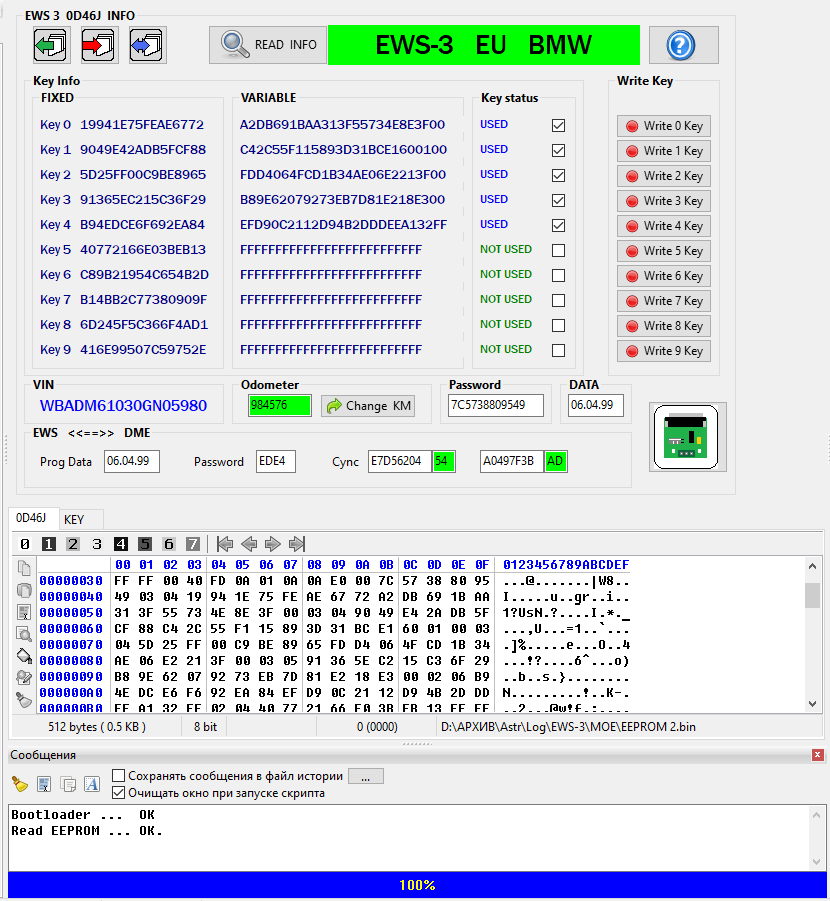This screenshot has width=830, height=901.
Task: Click the blue help question mark button
Action: (x=683, y=45)
